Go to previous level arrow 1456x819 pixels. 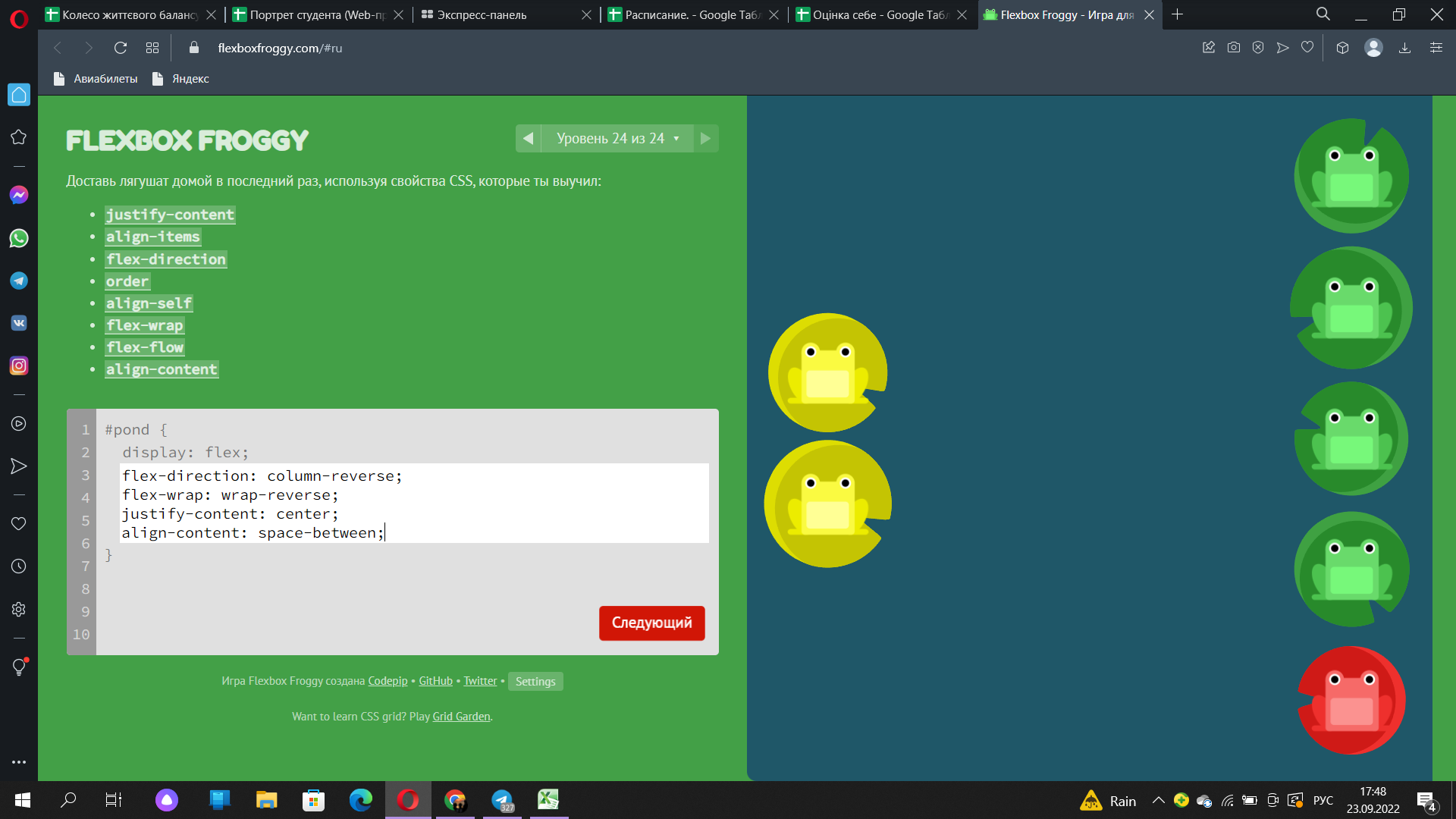pos(529,139)
